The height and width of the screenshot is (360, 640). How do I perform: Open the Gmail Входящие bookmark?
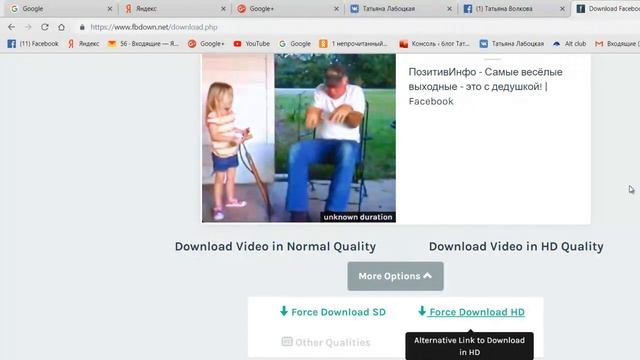(x=617, y=44)
